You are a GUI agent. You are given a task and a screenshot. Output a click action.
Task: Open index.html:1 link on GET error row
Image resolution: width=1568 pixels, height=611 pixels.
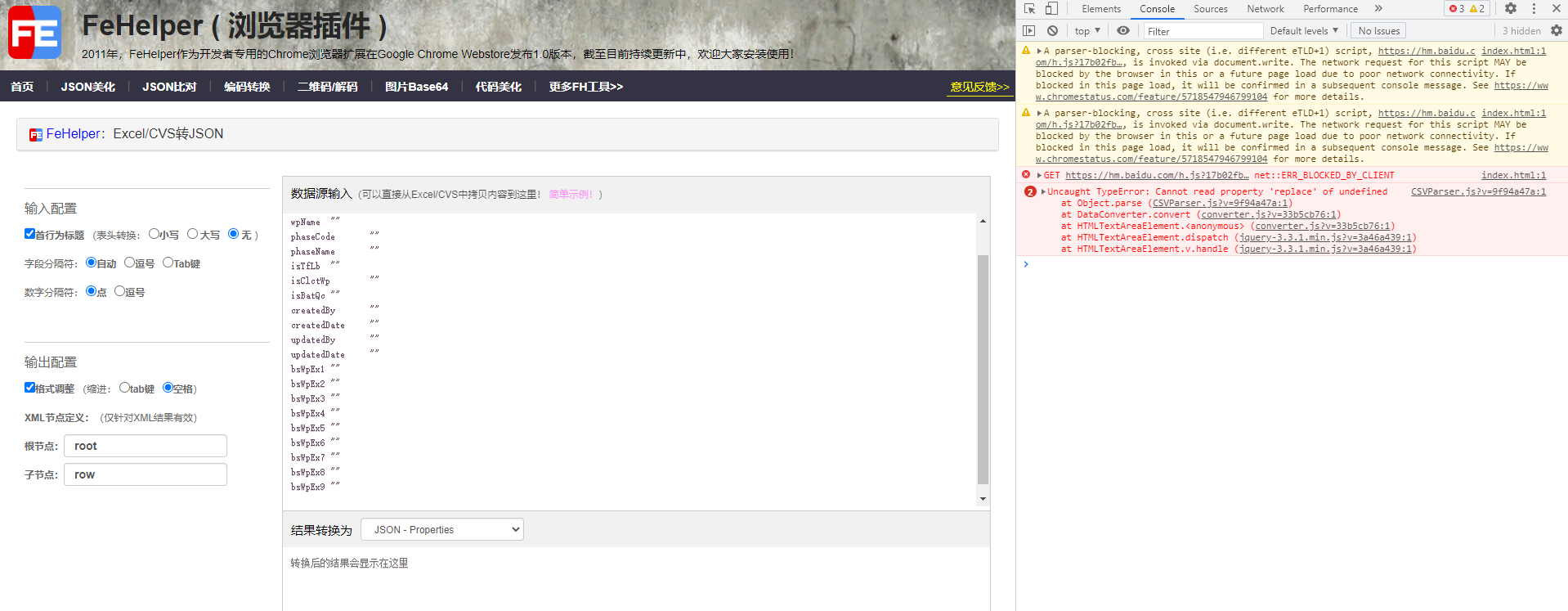pyautogui.click(x=1513, y=175)
